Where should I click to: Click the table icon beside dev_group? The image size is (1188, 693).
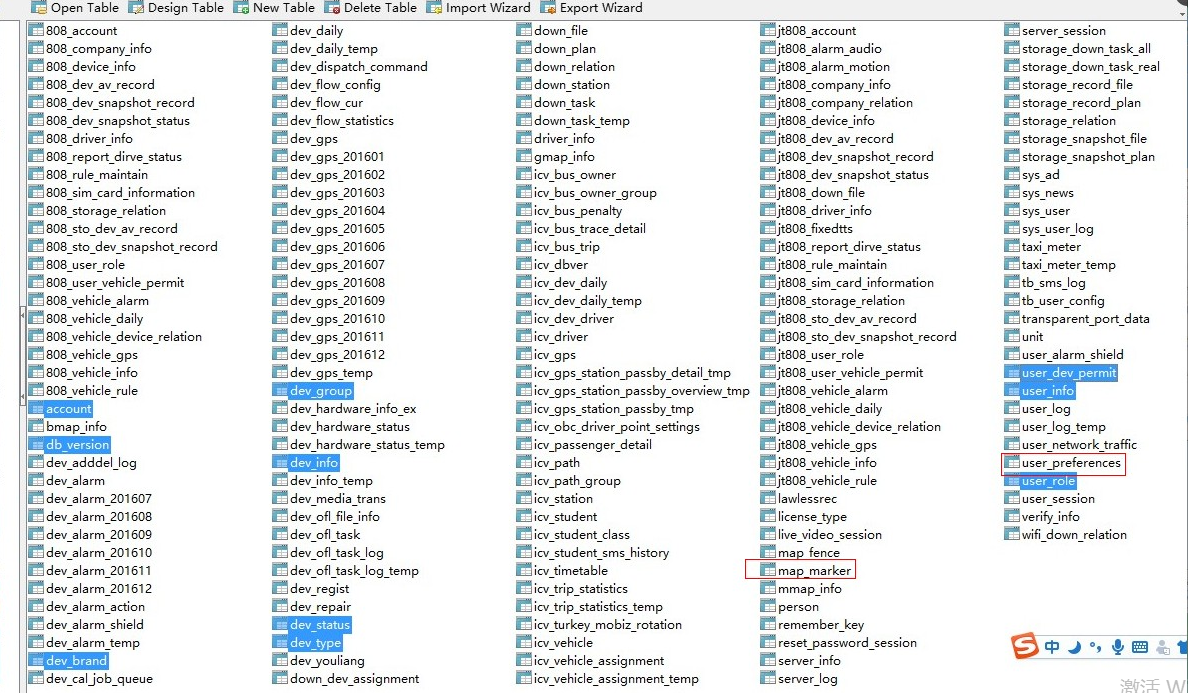[x=280, y=390]
